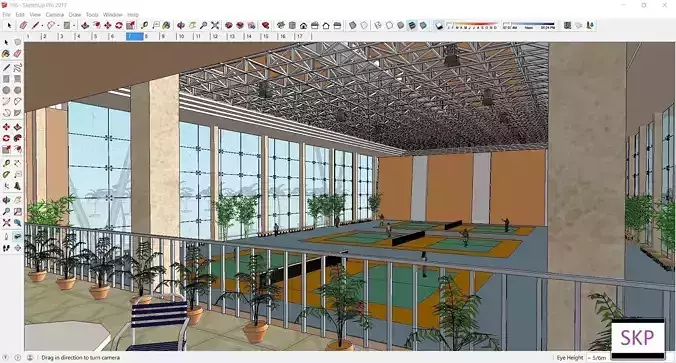
Task: Click the geo-location status bar icon
Action: (6, 357)
